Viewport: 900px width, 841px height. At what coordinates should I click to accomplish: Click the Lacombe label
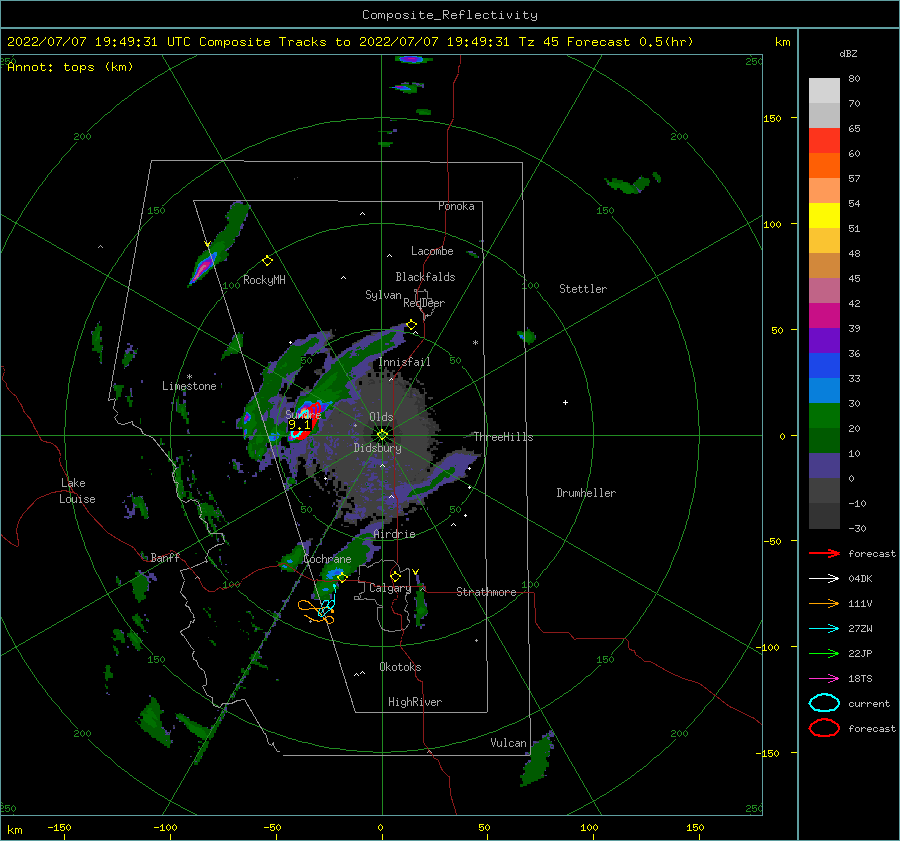[x=432, y=251]
